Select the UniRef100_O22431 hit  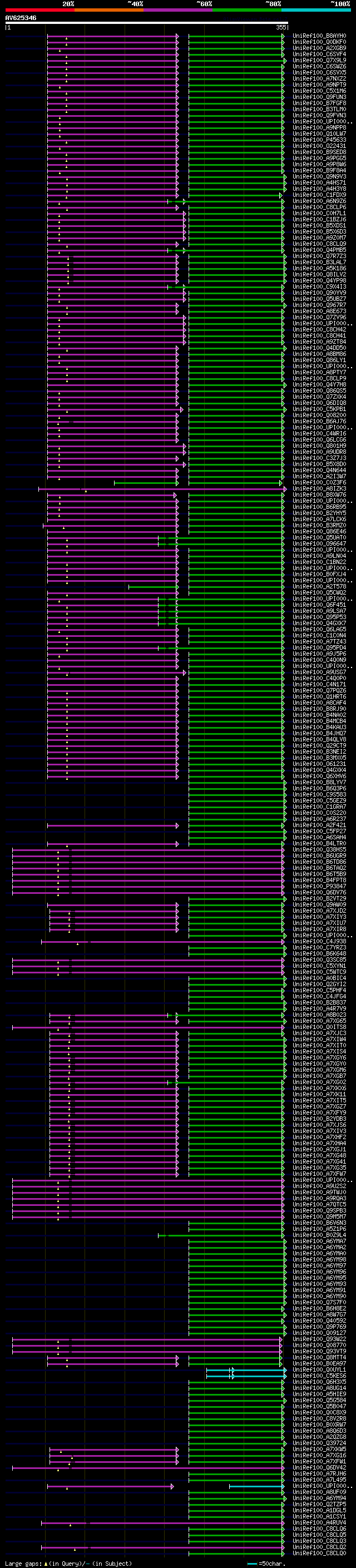(x=319, y=146)
